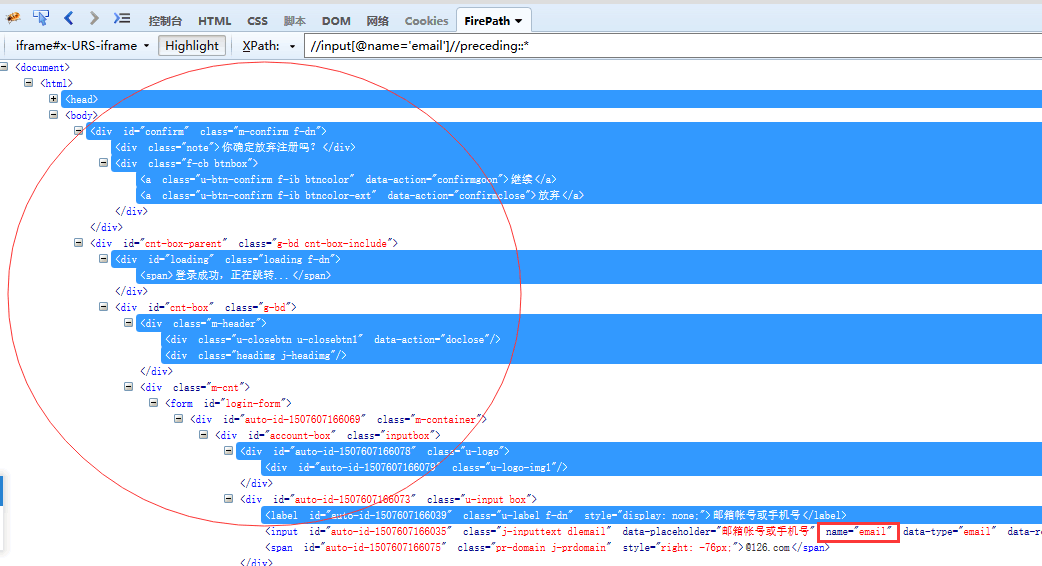
Task: Select the pr-domain span @126.com row
Action: [x=548, y=547]
